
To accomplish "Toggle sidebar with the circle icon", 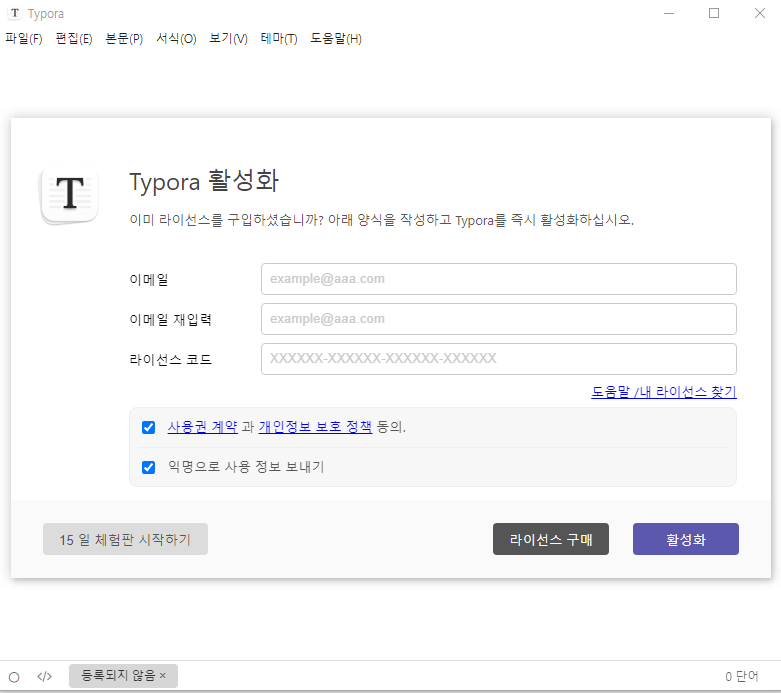I will (14, 677).
